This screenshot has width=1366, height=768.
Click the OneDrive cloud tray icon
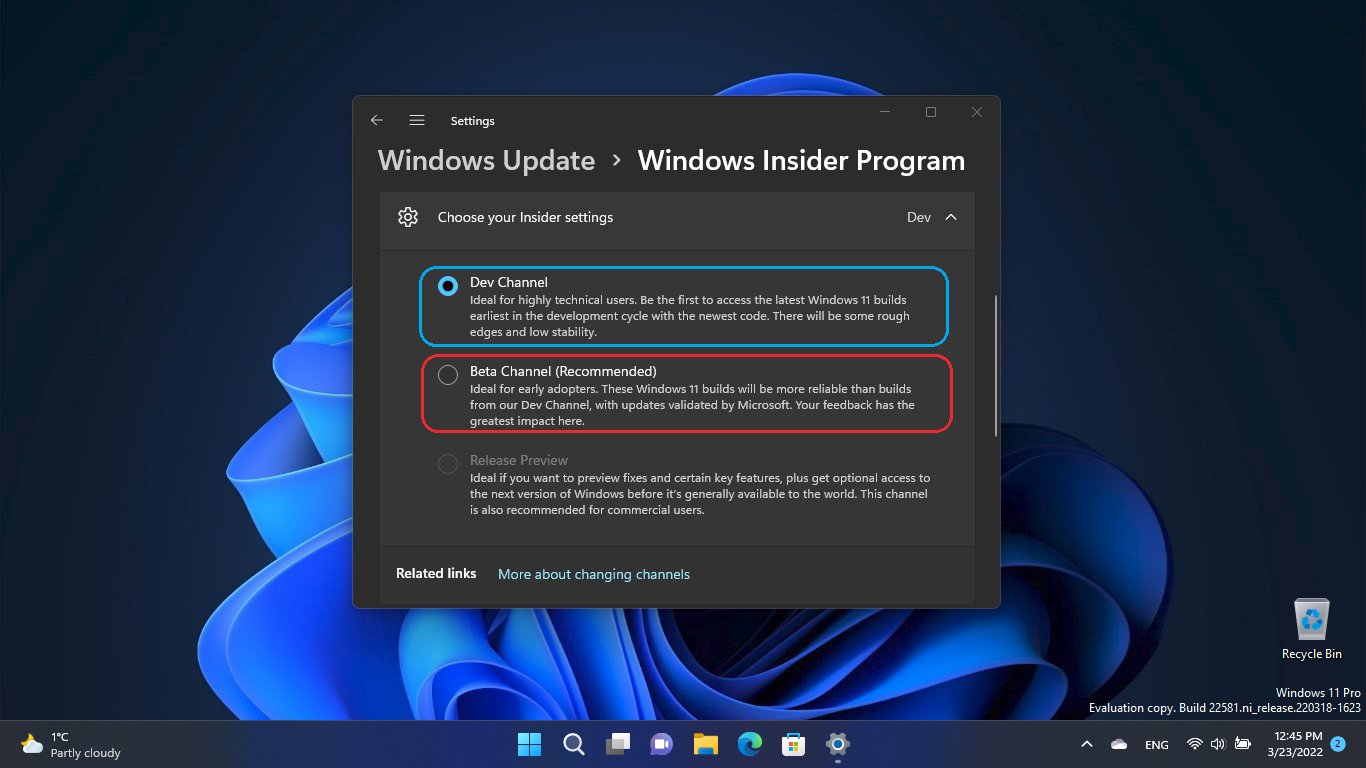coord(1119,744)
